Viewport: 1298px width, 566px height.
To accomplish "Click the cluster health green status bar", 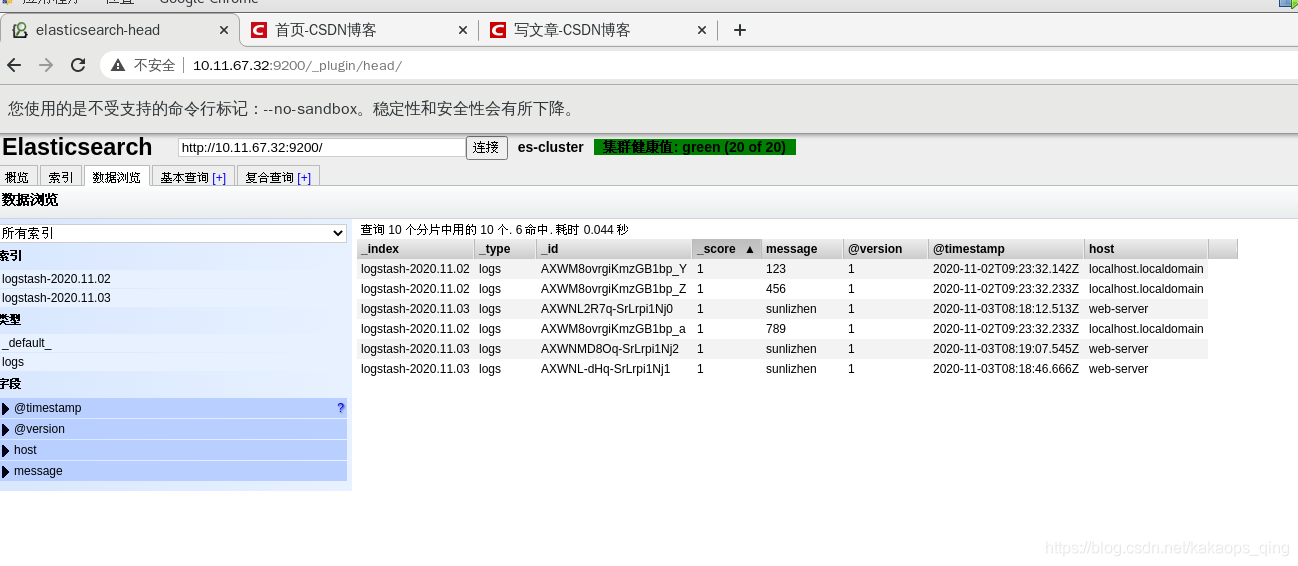I will coord(695,147).
